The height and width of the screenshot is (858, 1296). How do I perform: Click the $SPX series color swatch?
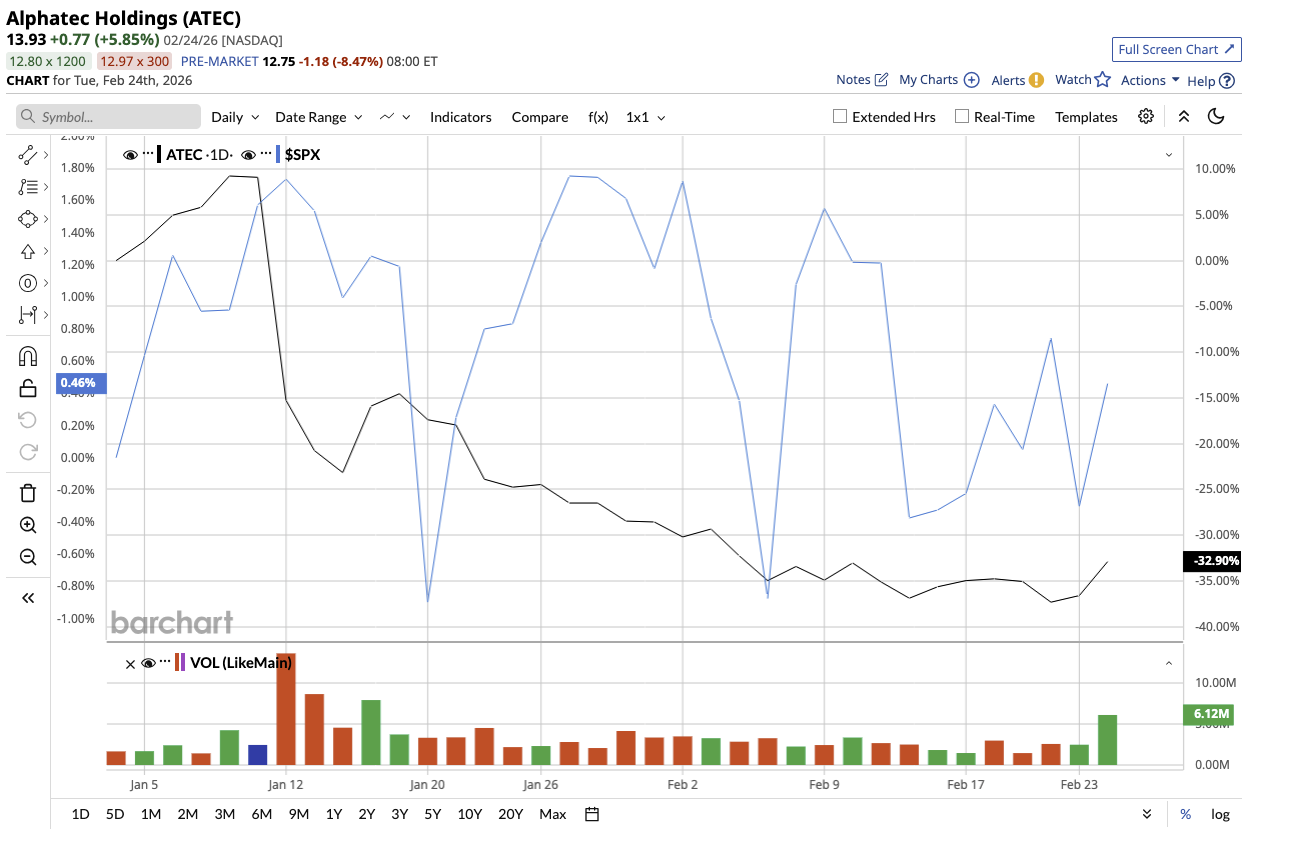pos(278,155)
